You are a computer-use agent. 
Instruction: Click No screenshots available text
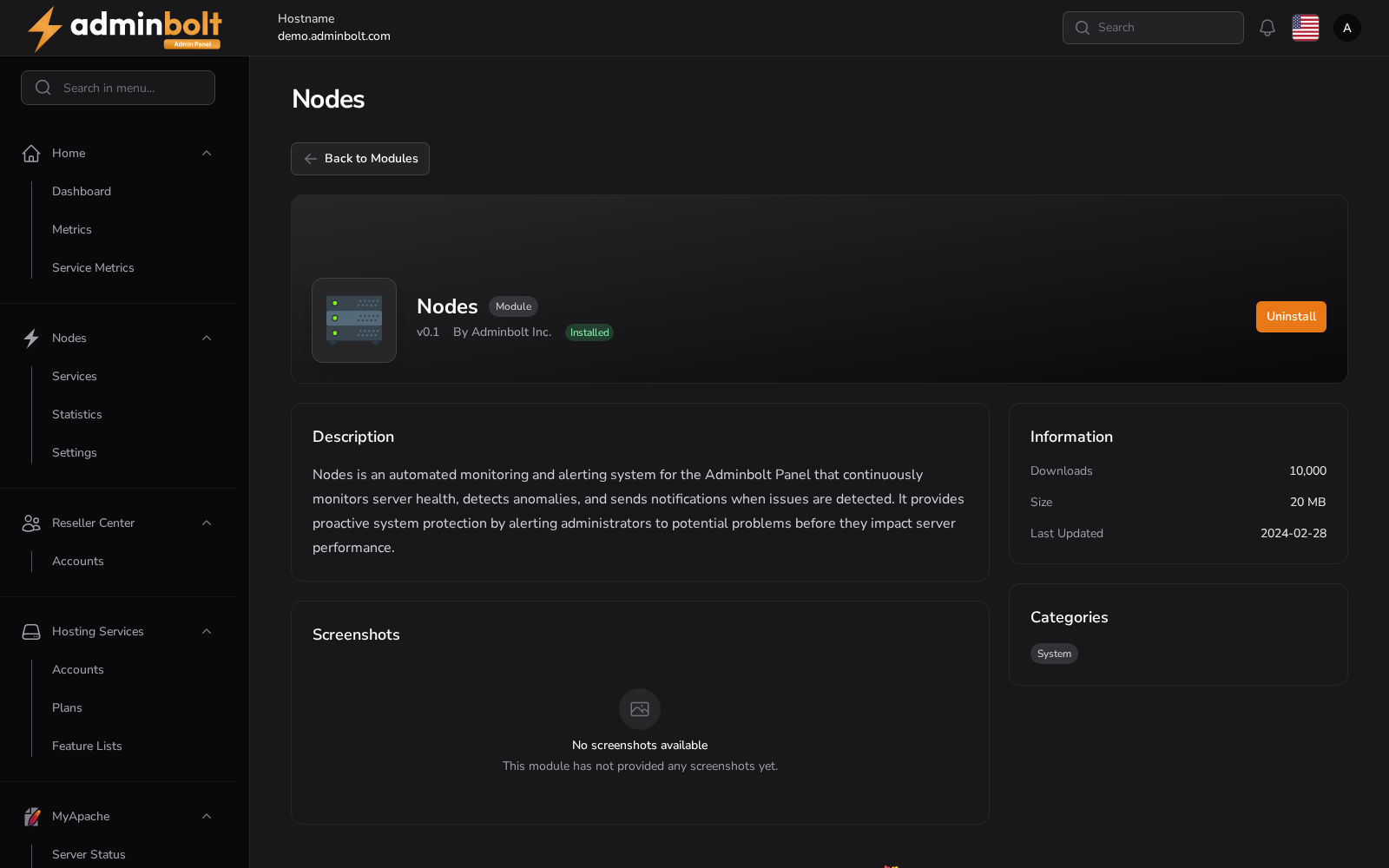coord(640,746)
